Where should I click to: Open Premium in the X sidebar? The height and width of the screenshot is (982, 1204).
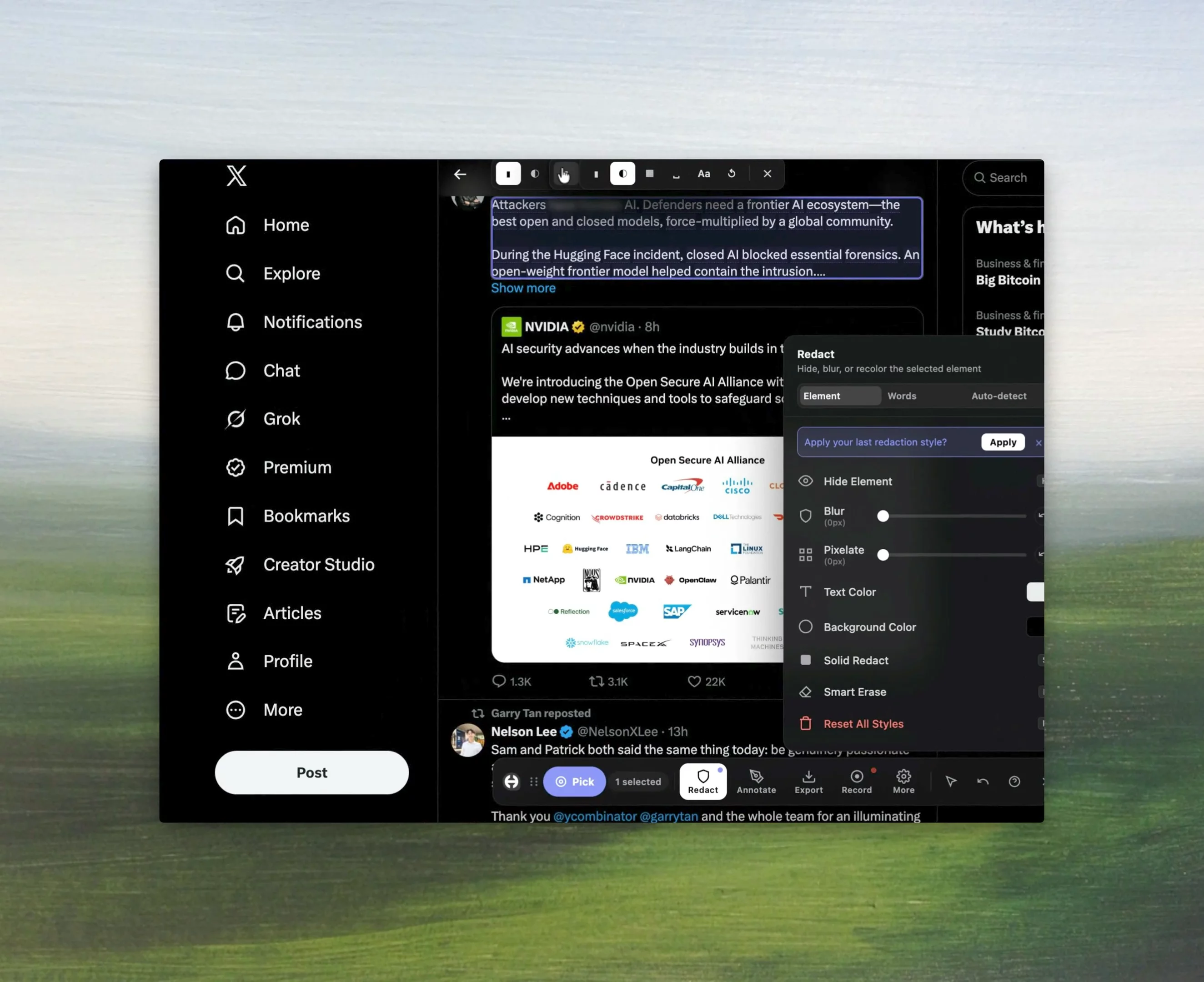point(278,468)
